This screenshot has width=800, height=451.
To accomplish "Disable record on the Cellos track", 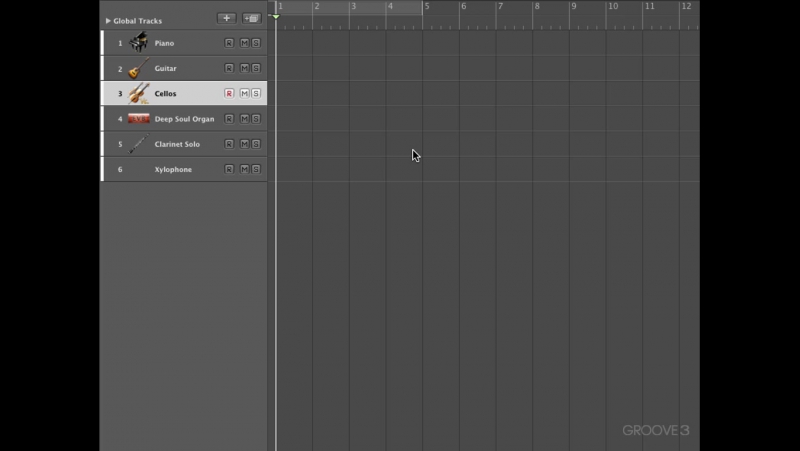I will click(x=229, y=94).
